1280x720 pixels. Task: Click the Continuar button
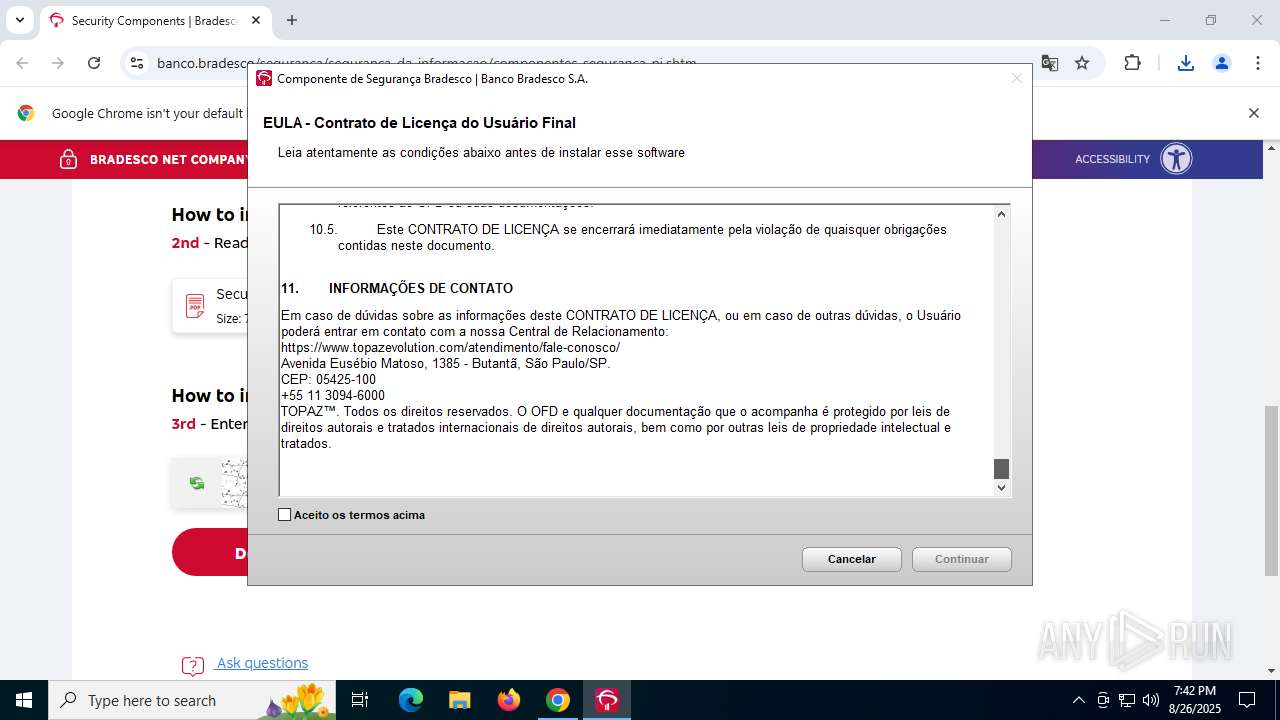(x=962, y=559)
